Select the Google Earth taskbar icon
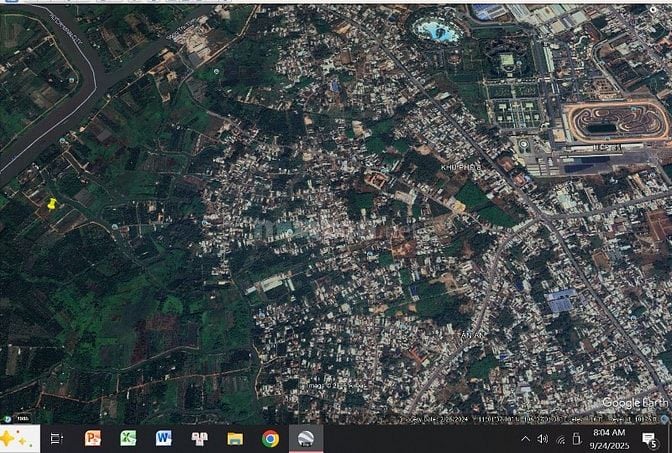Screen dimensions: 672x453 [x=307, y=438]
